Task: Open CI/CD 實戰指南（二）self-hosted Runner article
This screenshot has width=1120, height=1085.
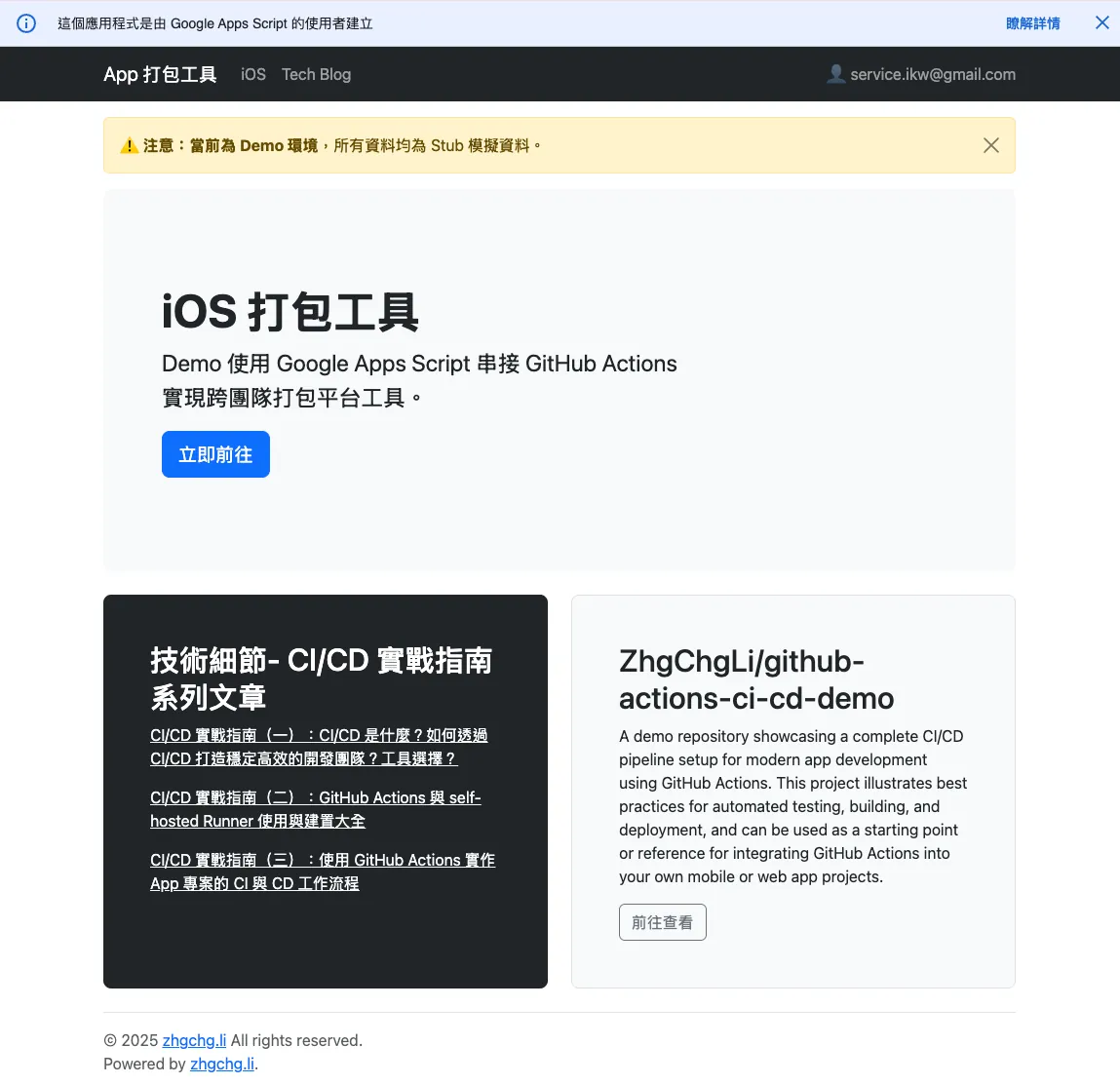Action: [315, 809]
